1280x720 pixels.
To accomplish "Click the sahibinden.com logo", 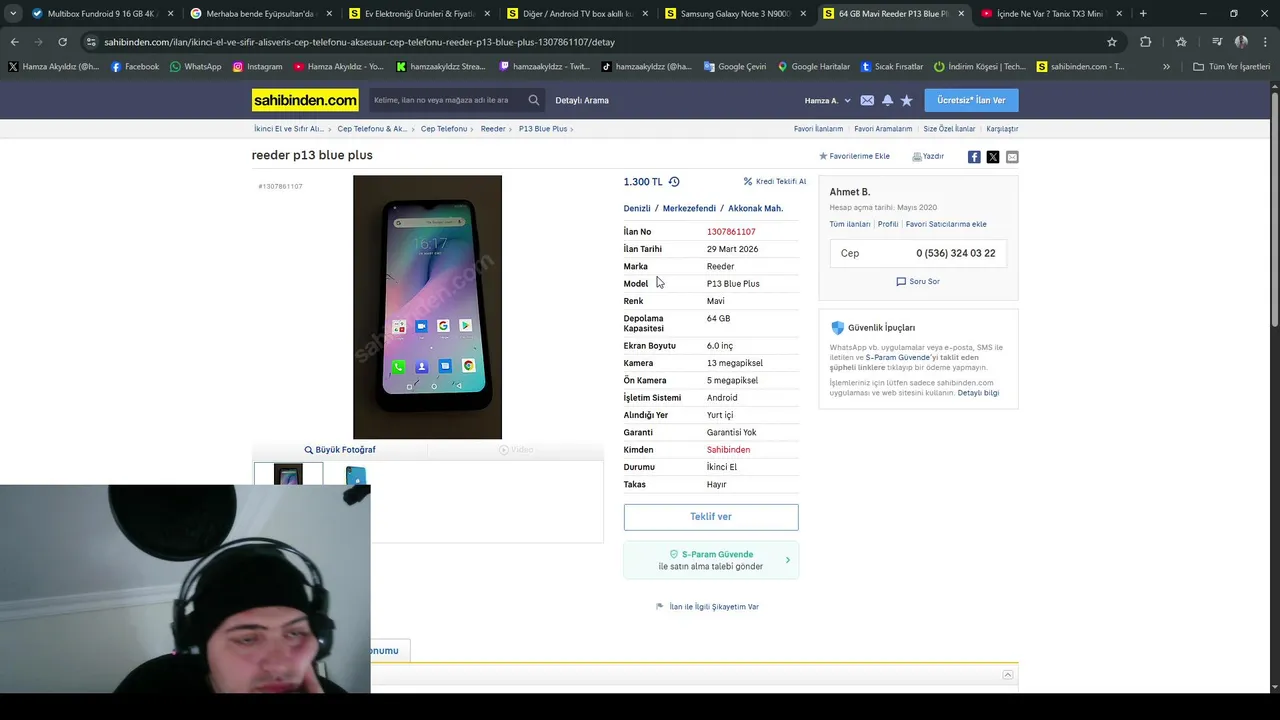I will click(305, 100).
